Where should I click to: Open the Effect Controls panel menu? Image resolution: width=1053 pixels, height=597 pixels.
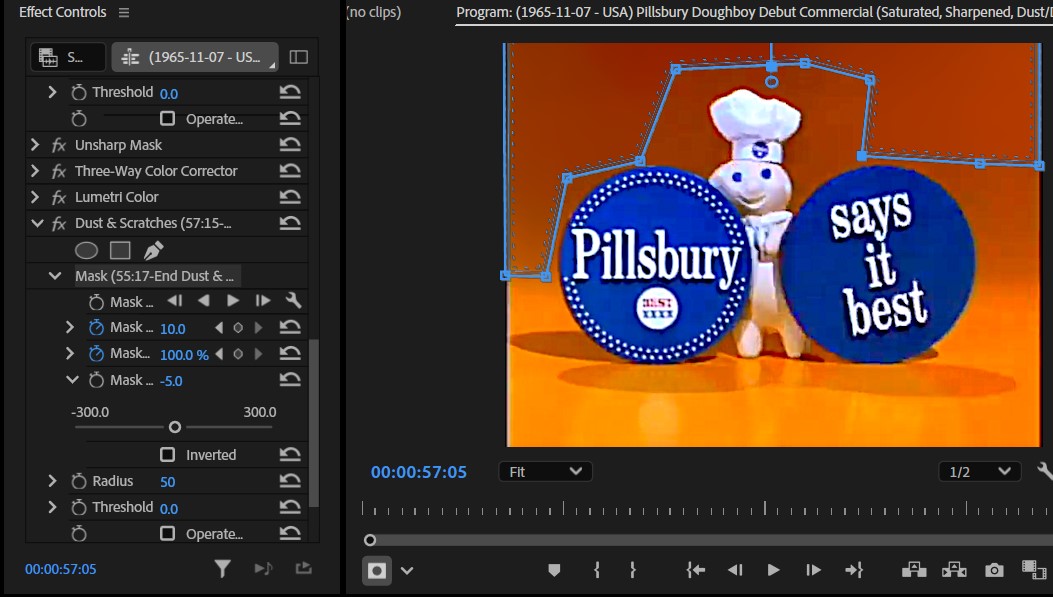pyautogui.click(x=124, y=12)
